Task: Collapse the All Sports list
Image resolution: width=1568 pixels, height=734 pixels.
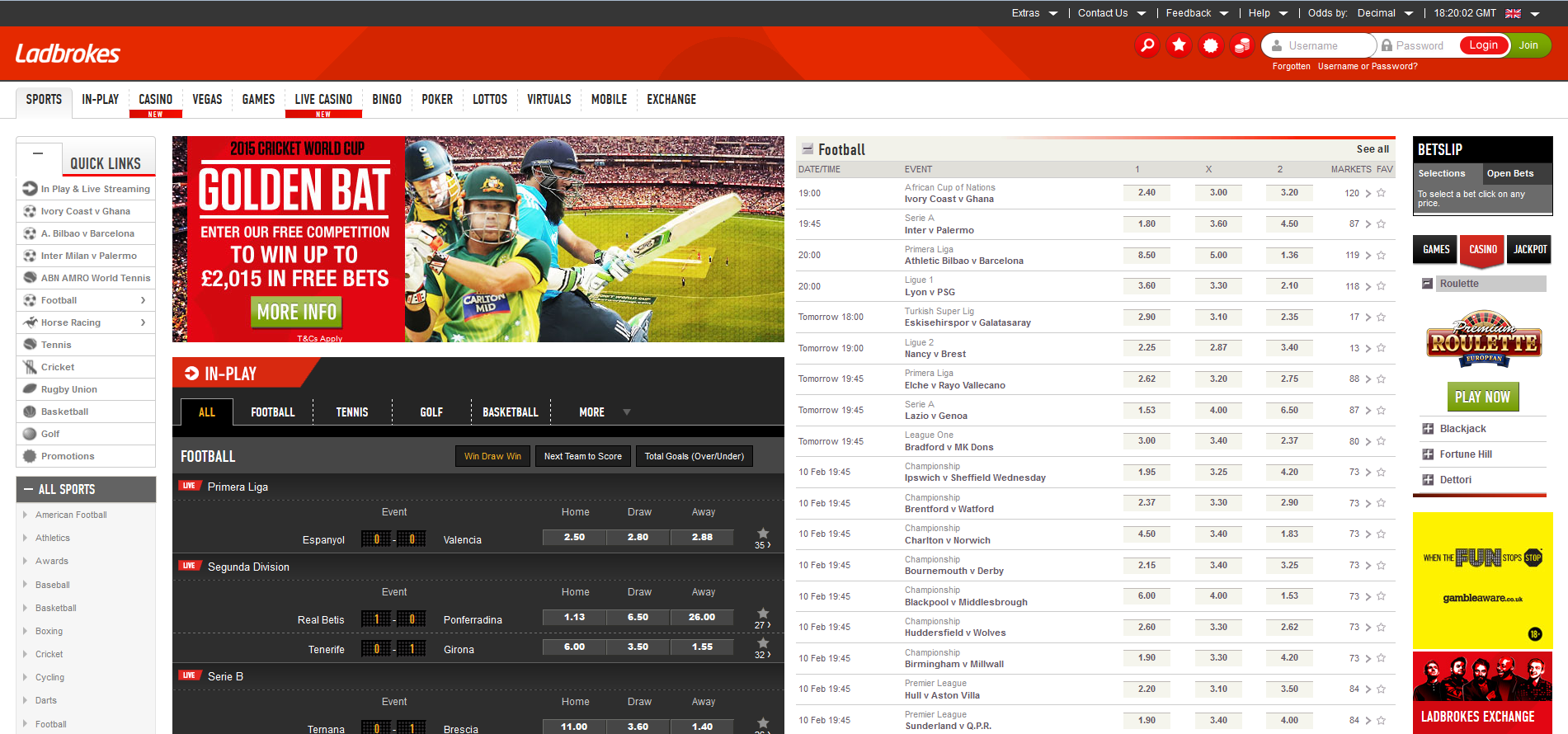Action: pyautogui.click(x=29, y=489)
